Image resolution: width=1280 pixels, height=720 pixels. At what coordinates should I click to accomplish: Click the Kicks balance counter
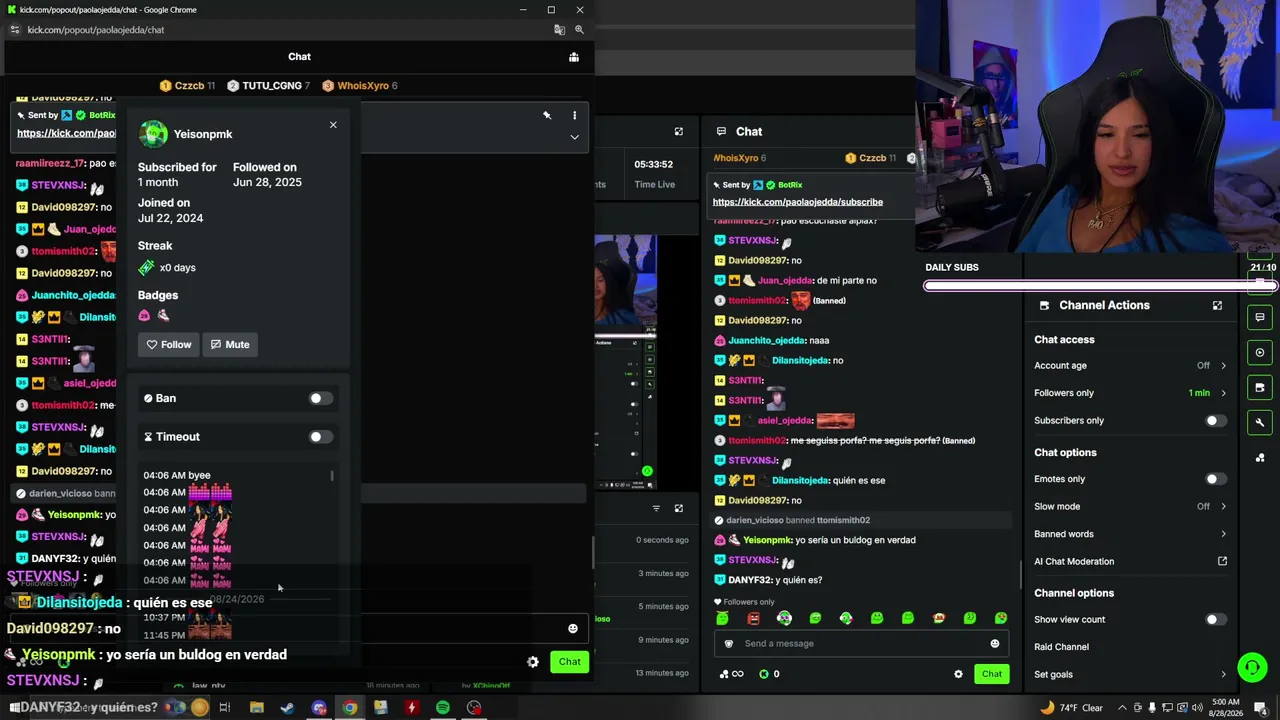click(769, 674)
